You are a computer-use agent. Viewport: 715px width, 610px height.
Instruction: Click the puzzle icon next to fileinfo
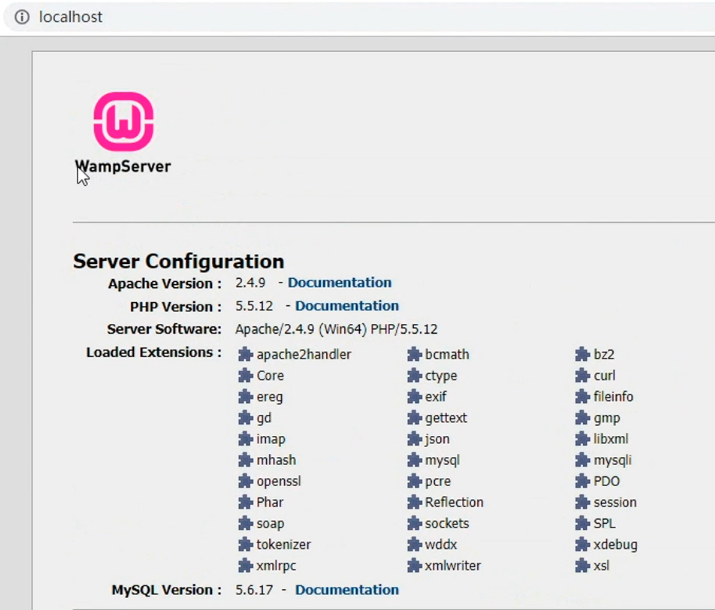[x=582, y=397]
